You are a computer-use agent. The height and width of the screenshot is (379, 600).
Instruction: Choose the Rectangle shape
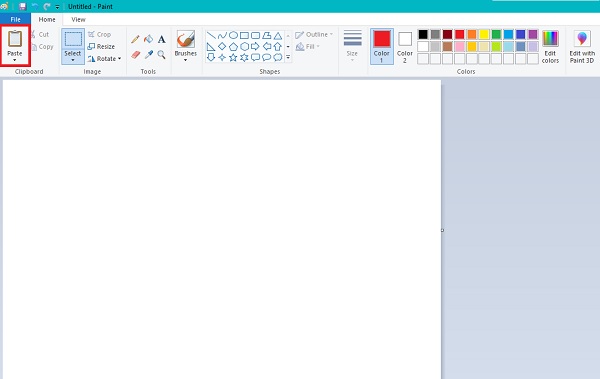pos(244,36)
